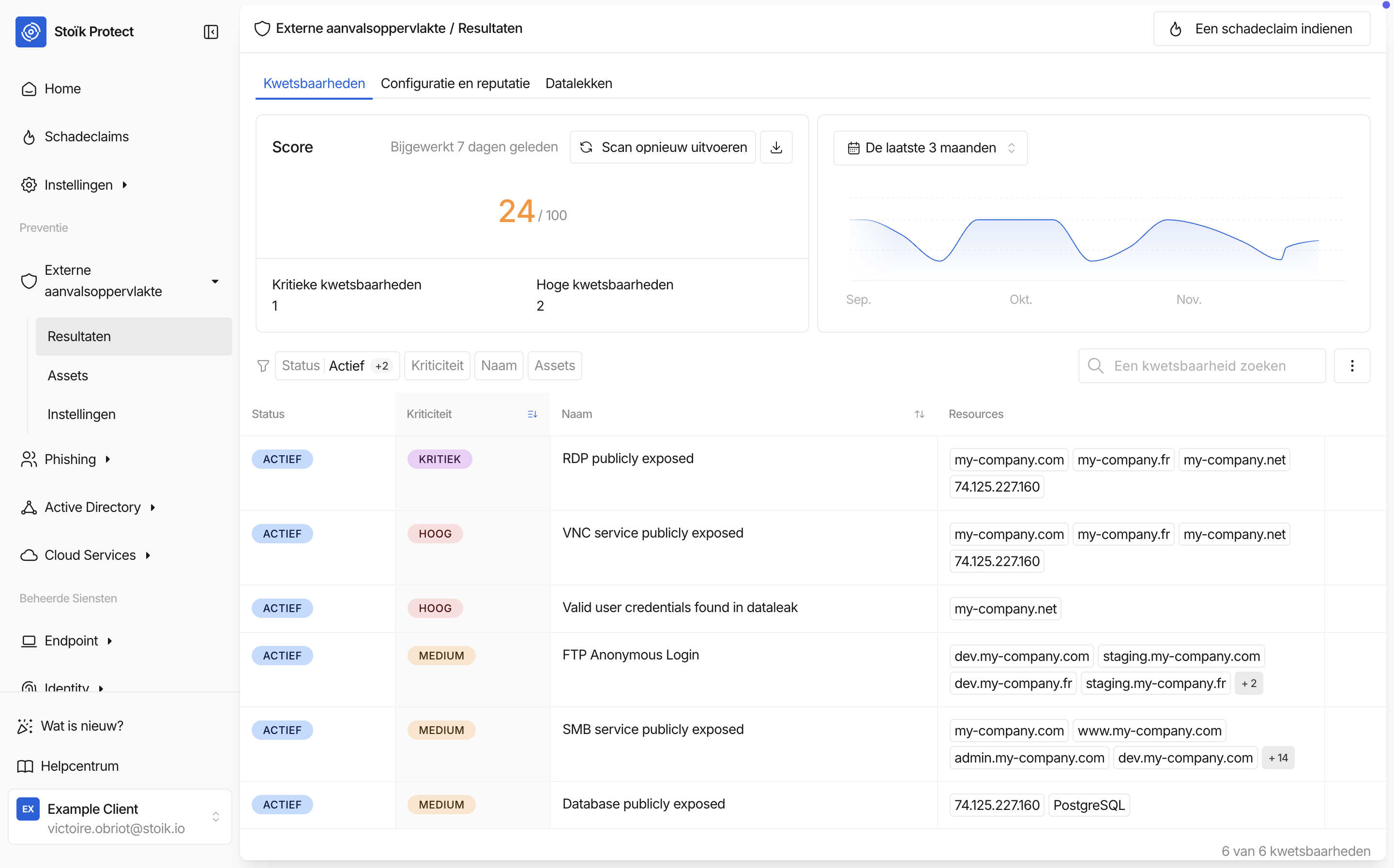Viewport: 1394px width, 868px height.
Task: Open the Status Actief filter chip
Action: pos(336,366)
